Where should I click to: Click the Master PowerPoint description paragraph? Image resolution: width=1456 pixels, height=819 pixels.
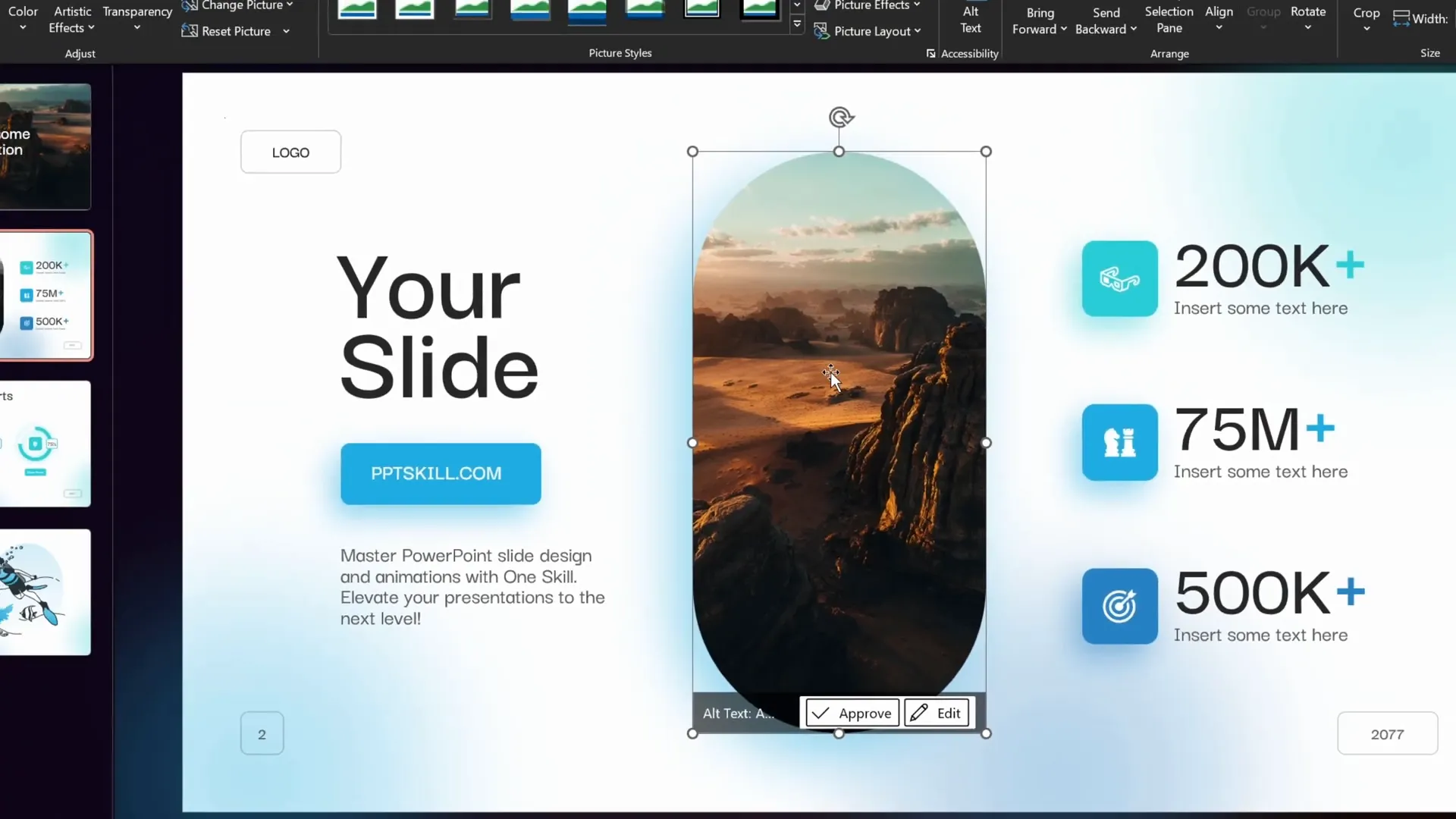472,587
